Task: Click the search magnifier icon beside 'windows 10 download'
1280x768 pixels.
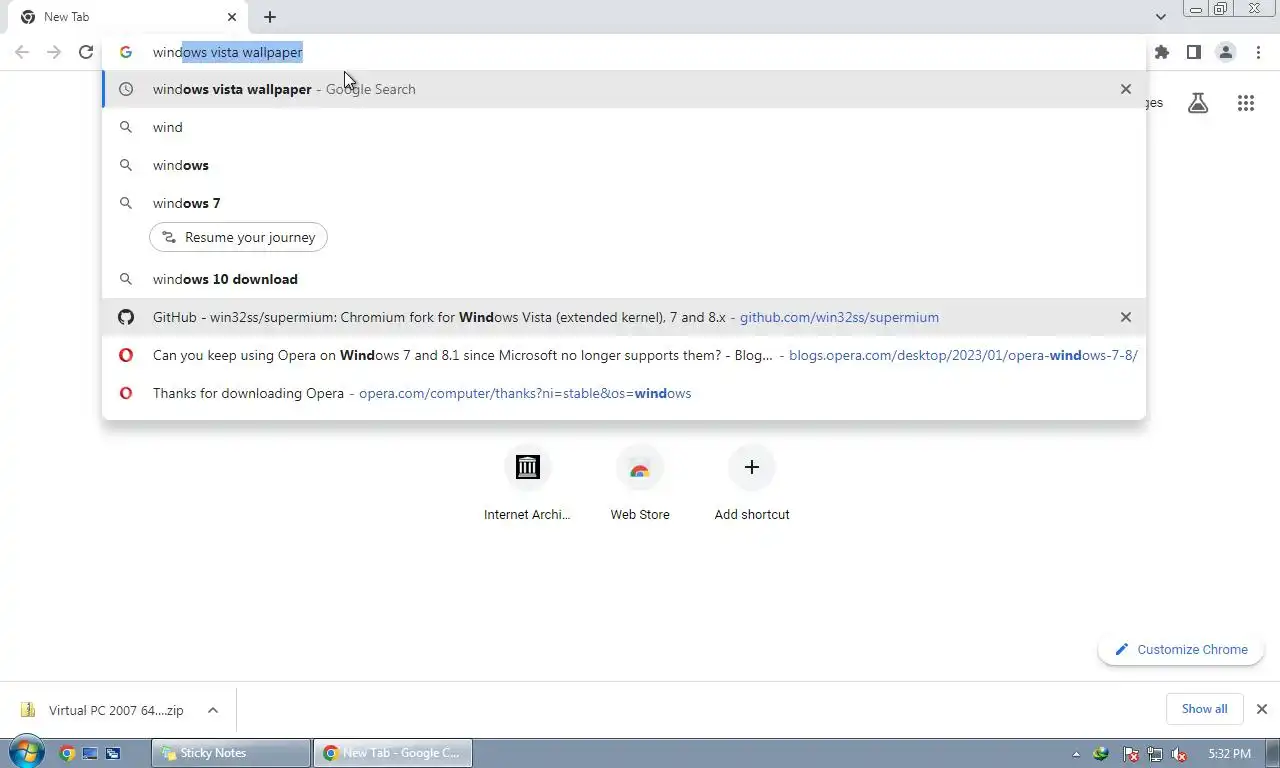Action: 126,279
